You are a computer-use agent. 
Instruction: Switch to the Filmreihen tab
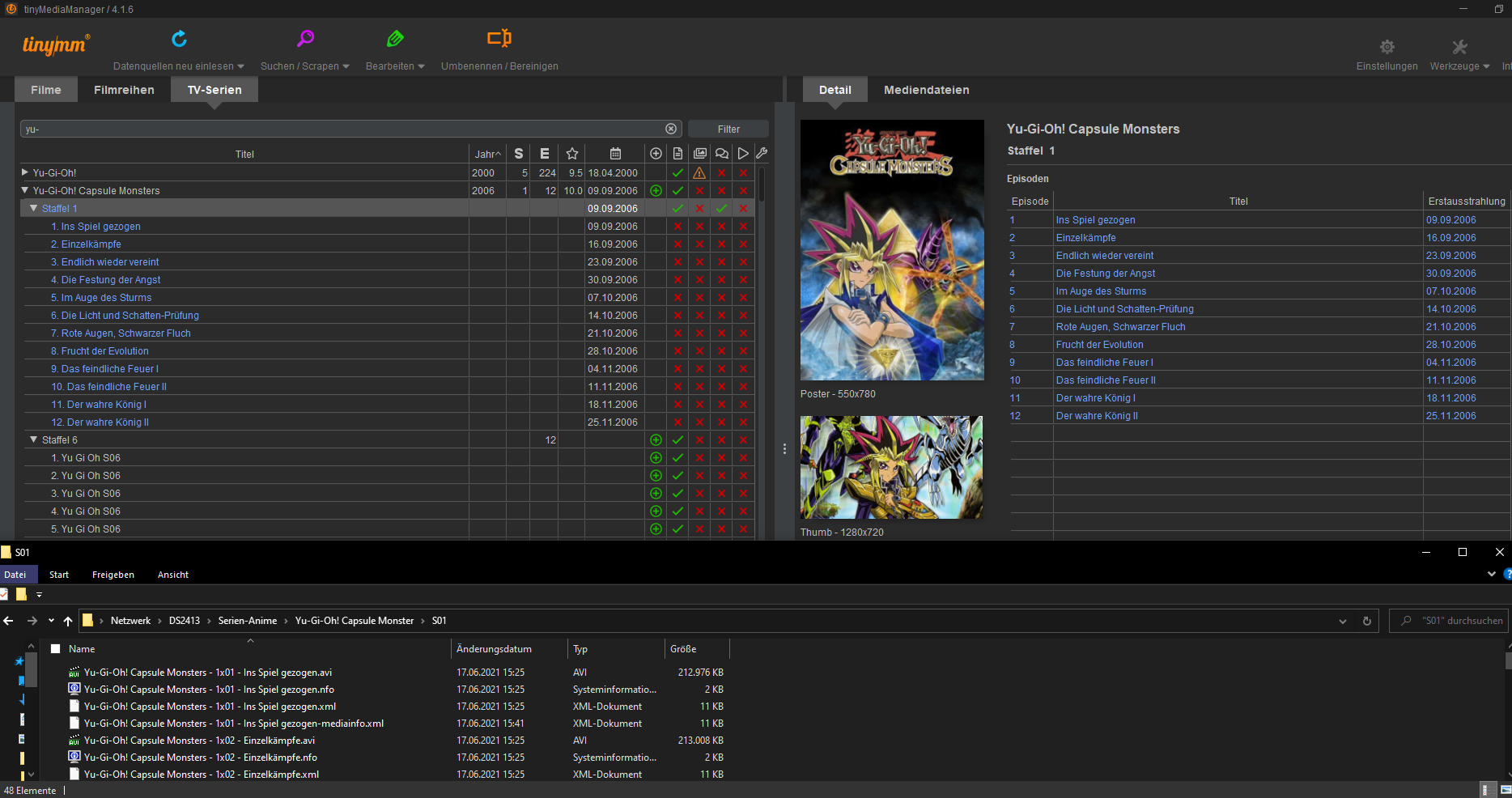click(x=124, y=90)
